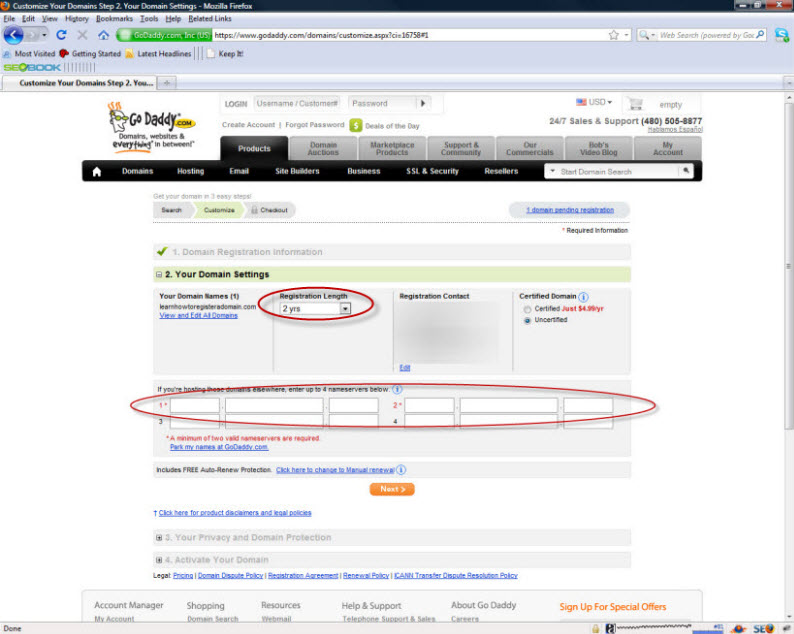
Task: Expand 3. Your Privacy and Domain Protection
Action: coord(159,538)
